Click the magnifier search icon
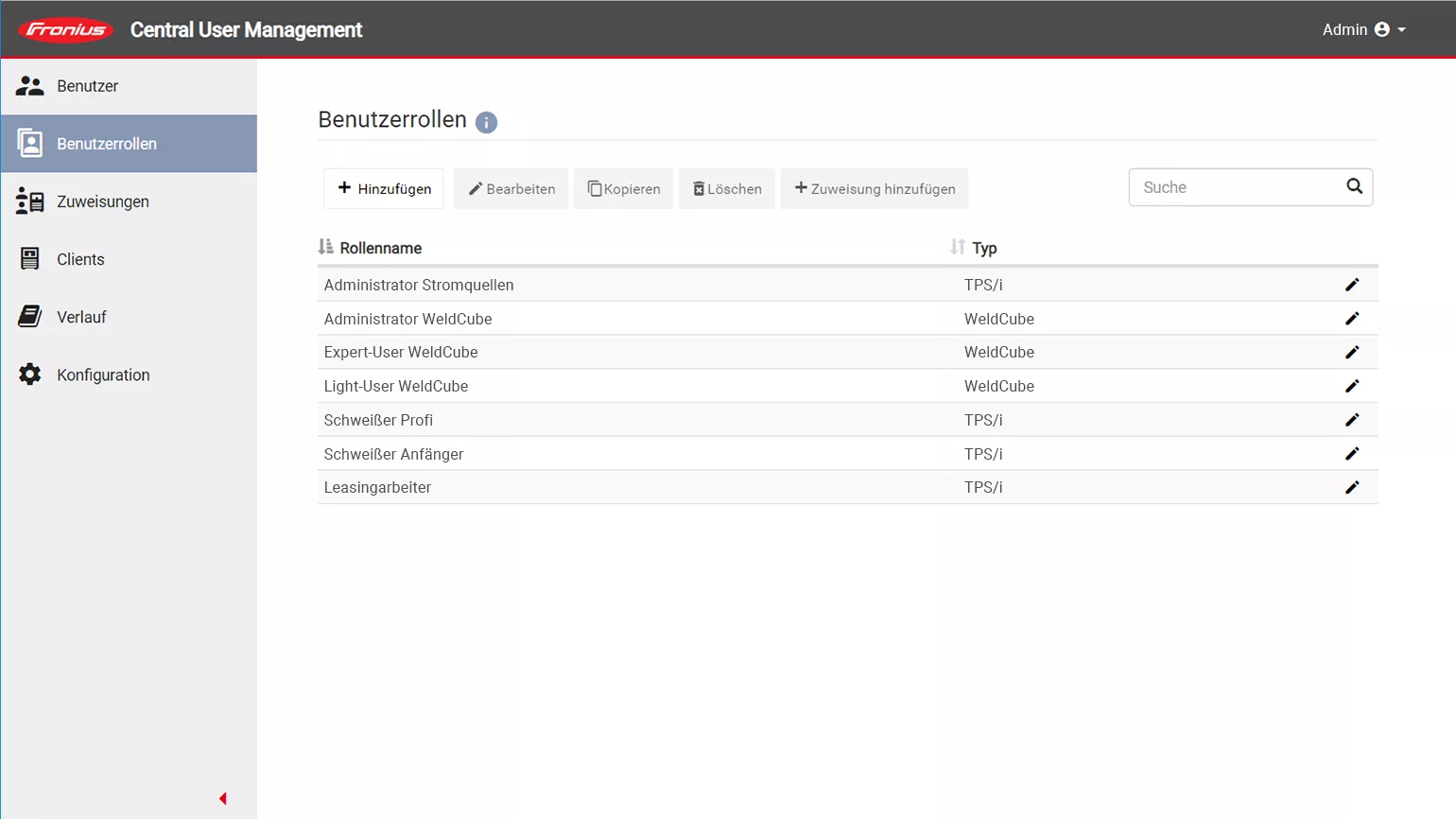 tap(1354, 186)
